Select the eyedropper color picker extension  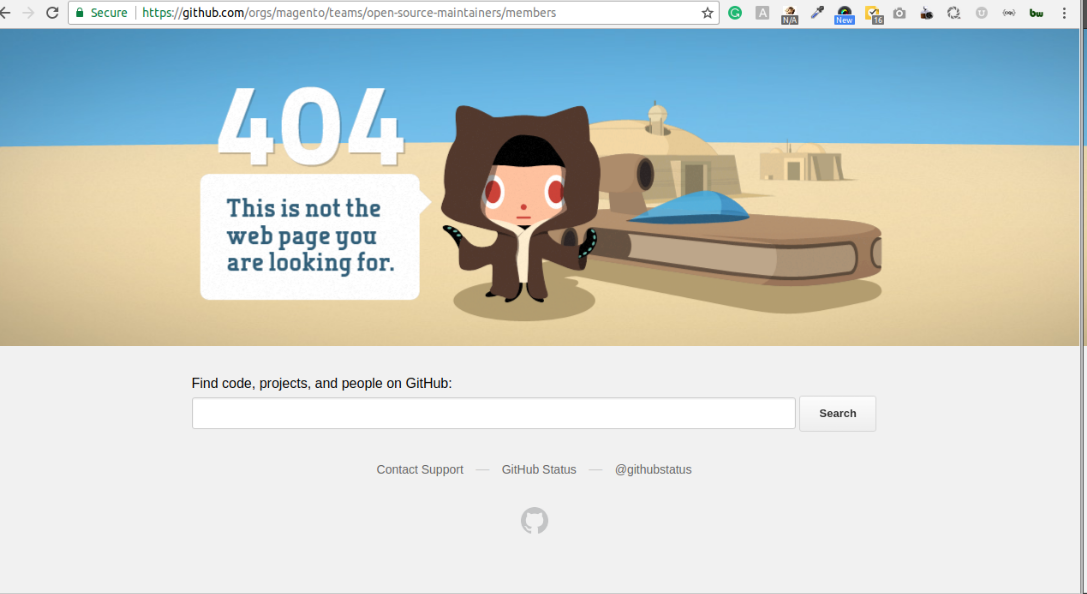tap(817, 12)
